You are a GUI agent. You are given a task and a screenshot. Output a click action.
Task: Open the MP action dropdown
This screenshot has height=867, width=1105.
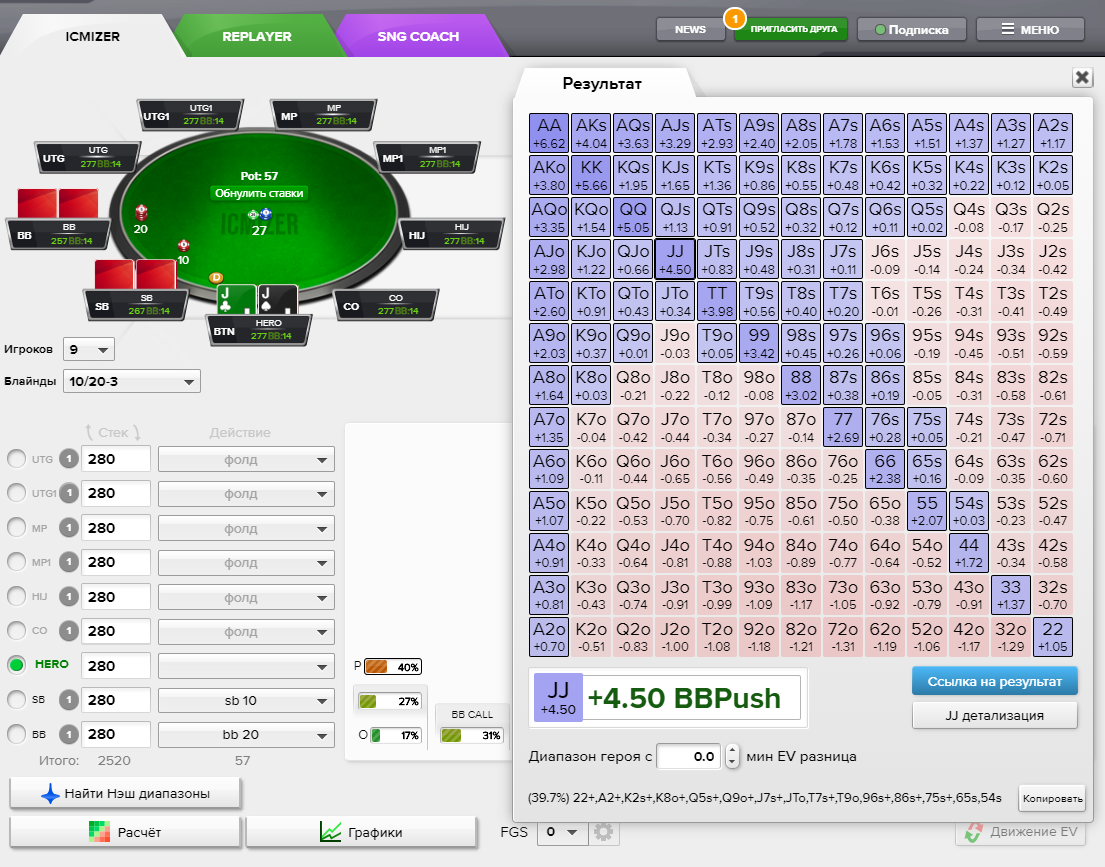pyautogui.click(x=246, y=529)
